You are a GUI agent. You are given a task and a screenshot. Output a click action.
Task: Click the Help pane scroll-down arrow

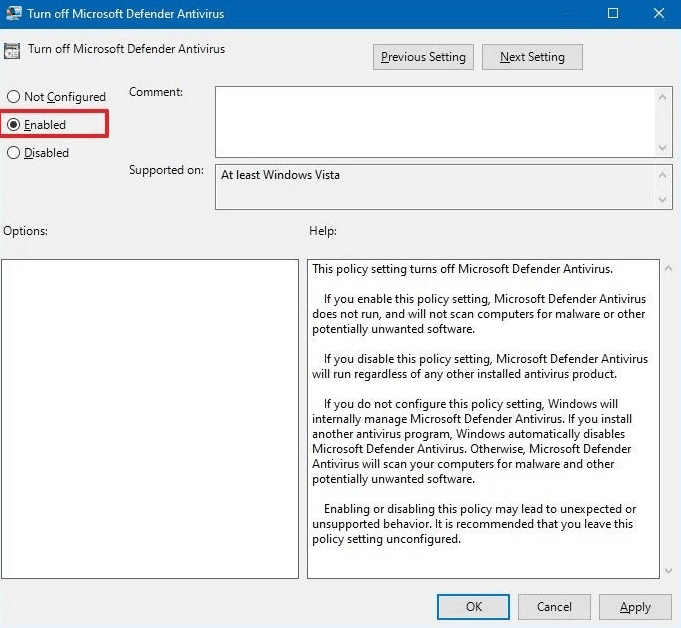click(668, 570)
